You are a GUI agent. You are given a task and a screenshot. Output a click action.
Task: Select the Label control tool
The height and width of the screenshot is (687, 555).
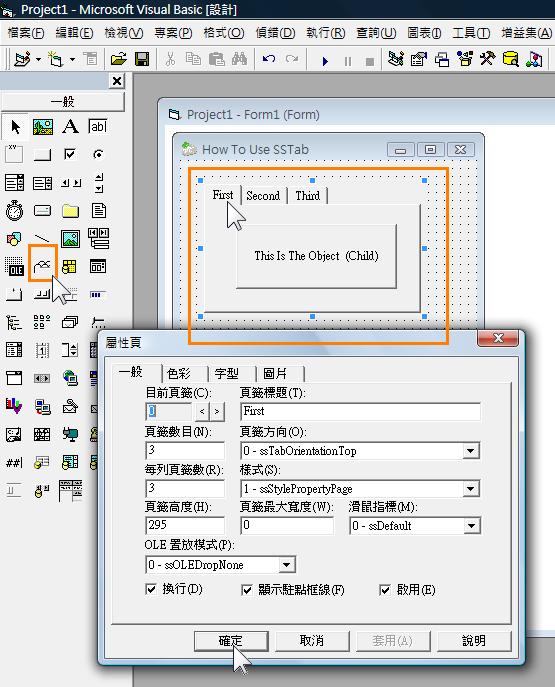tap(70, 127)
